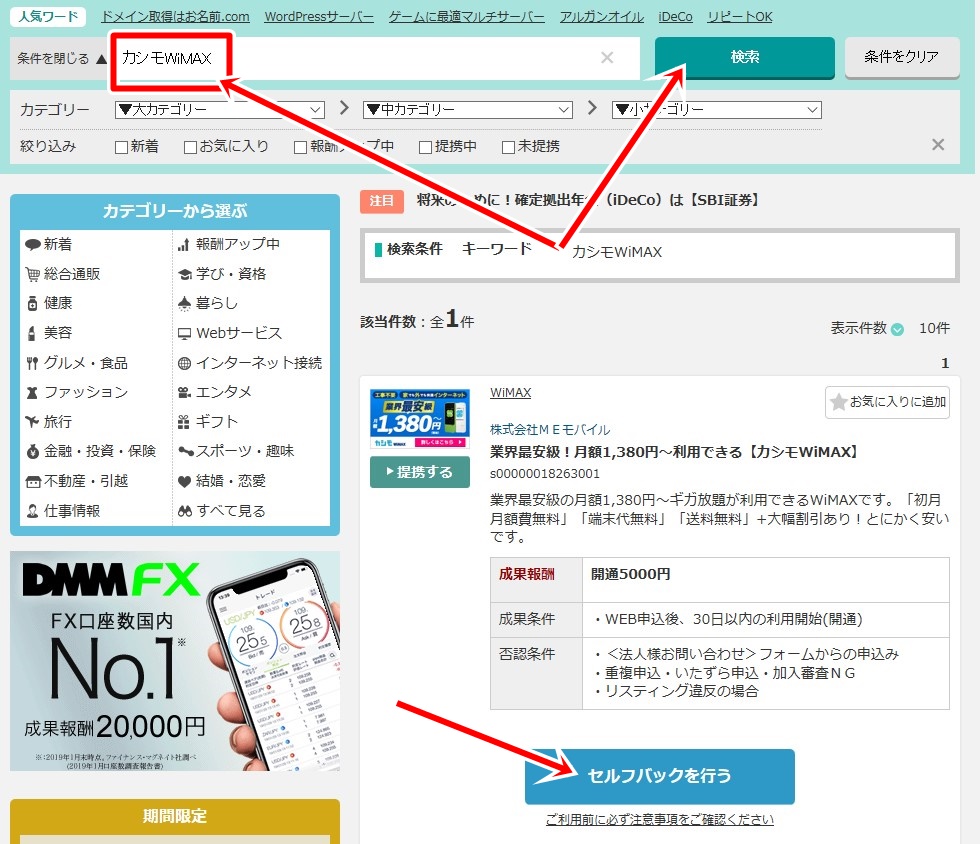The height and width of the screenshot is (844, 980).
Task: Click the 報酬アップ中 bar chart icon
Action: point(184,244)
